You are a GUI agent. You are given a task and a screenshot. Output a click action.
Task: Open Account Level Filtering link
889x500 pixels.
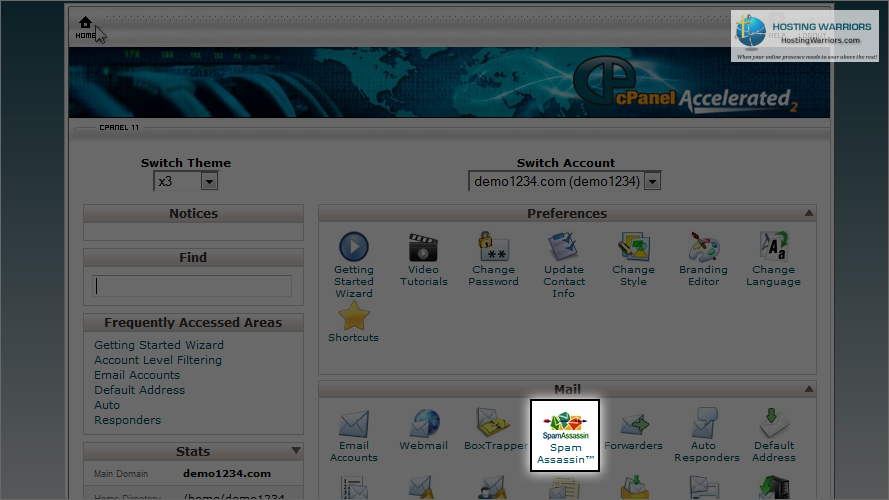click(158, 360)
